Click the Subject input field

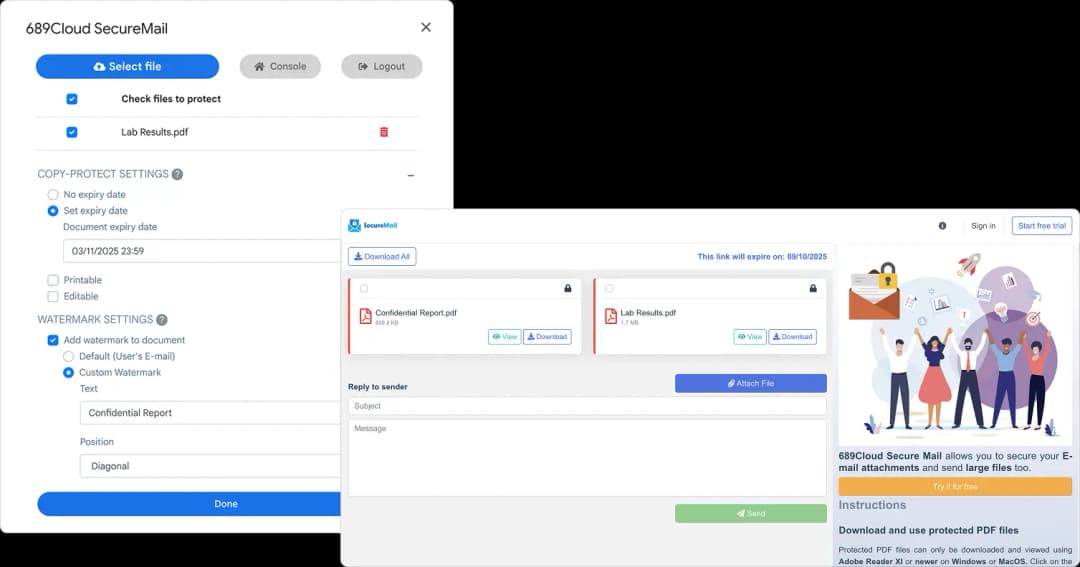point(587,406)
